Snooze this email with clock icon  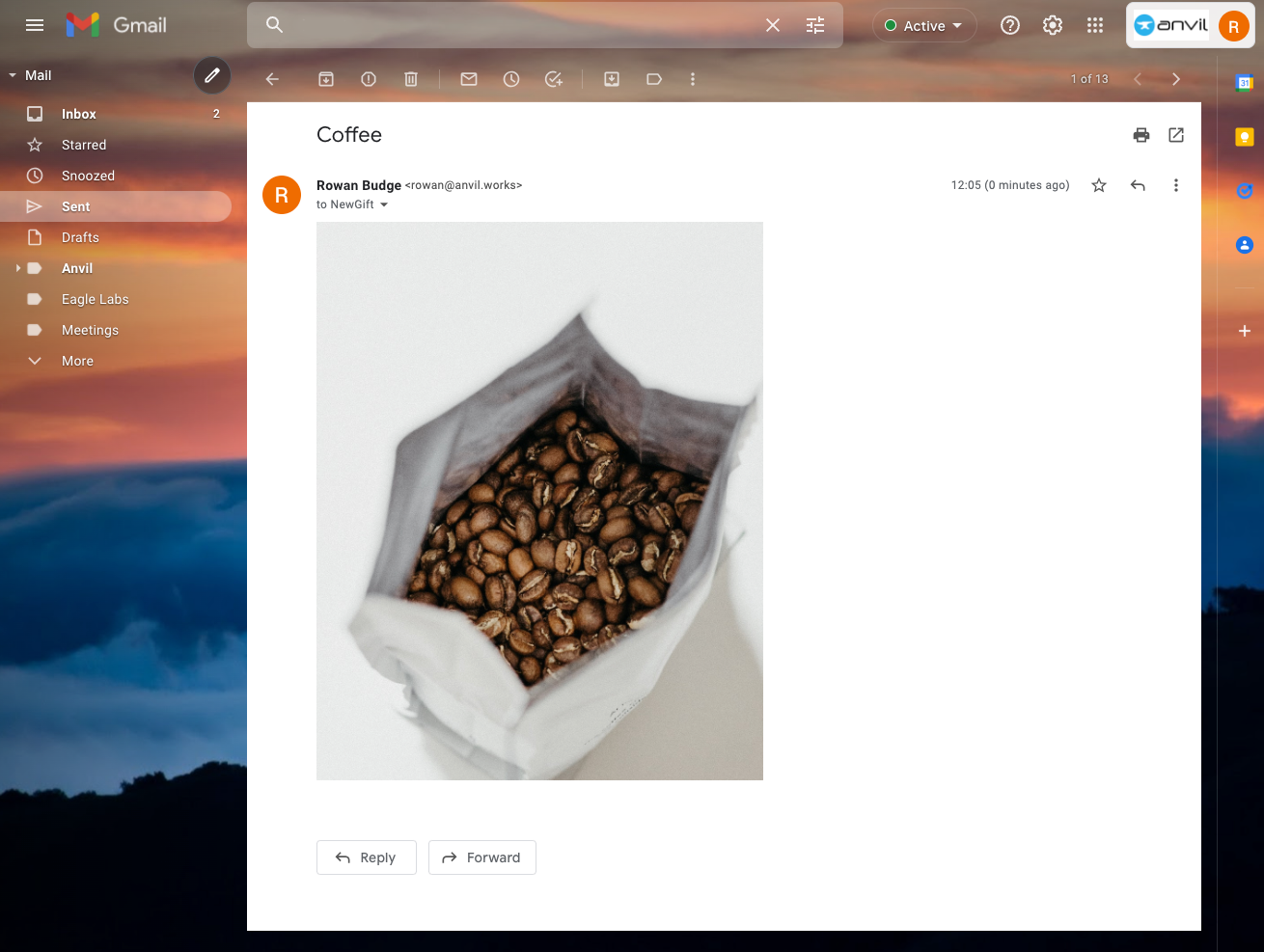[x=511, y=79]
